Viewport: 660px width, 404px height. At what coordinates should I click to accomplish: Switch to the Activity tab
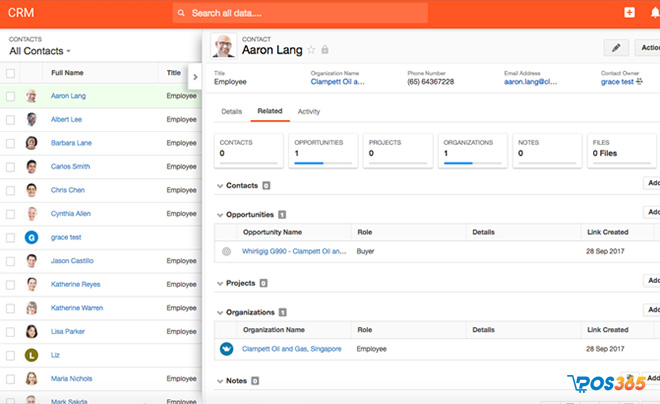pyautogui.click(x=309, y=112)
